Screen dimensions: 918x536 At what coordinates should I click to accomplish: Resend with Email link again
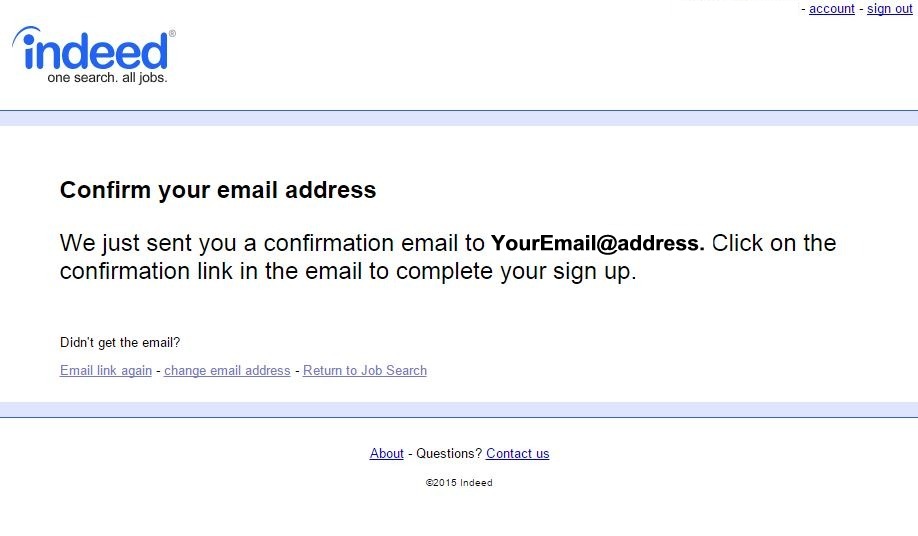pos(106,371)
